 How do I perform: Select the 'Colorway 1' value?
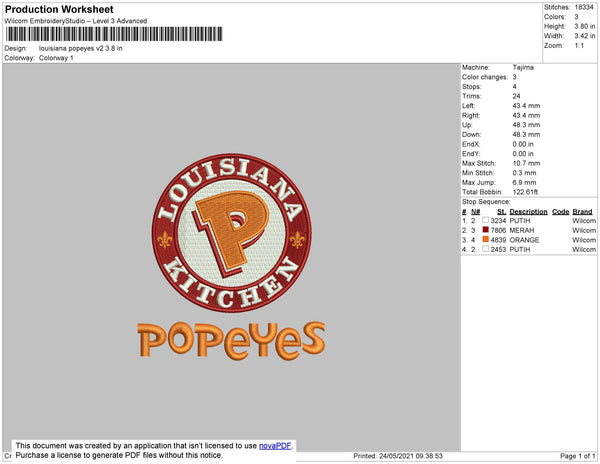click(56, 58)
